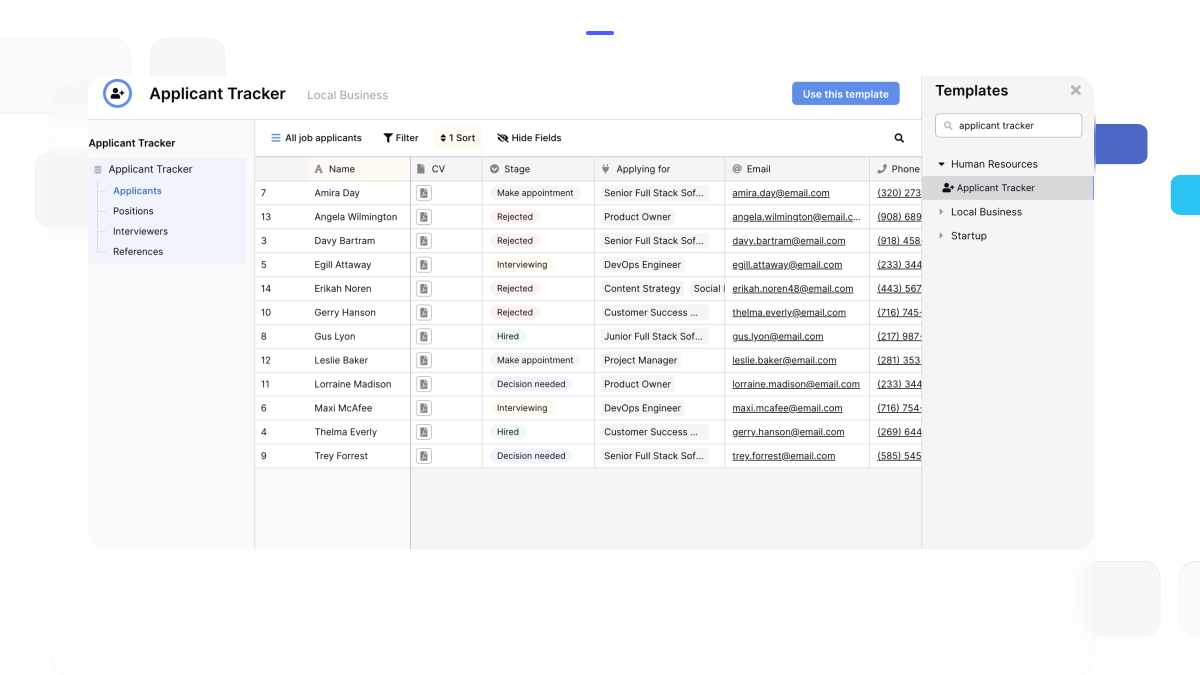
Task: Close the Templates panel
Action: point(1075,91)
